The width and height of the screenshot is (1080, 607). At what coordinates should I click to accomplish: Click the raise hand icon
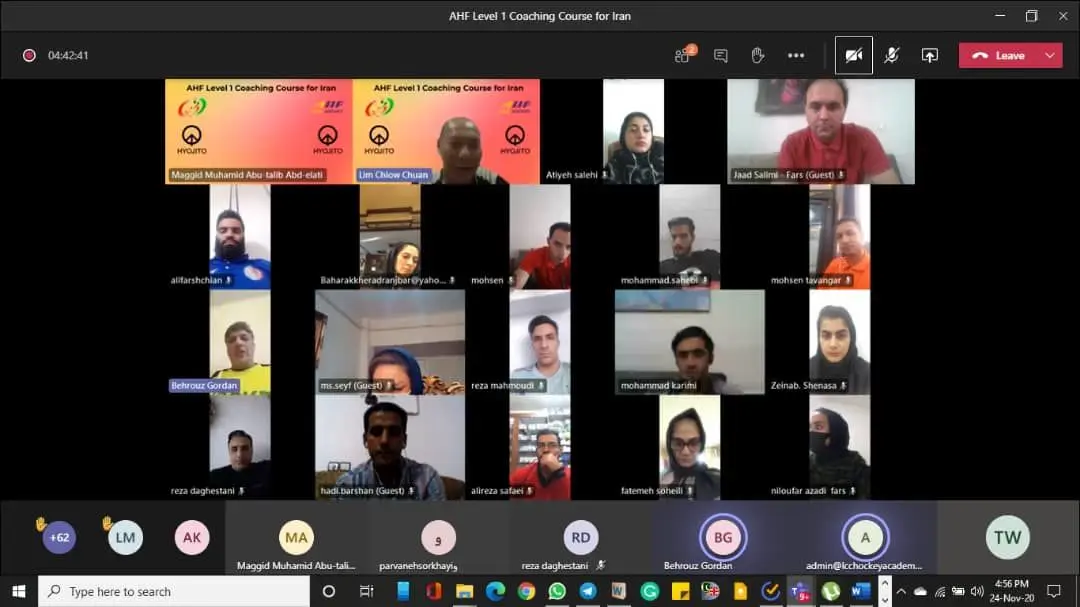click(758, 56)
